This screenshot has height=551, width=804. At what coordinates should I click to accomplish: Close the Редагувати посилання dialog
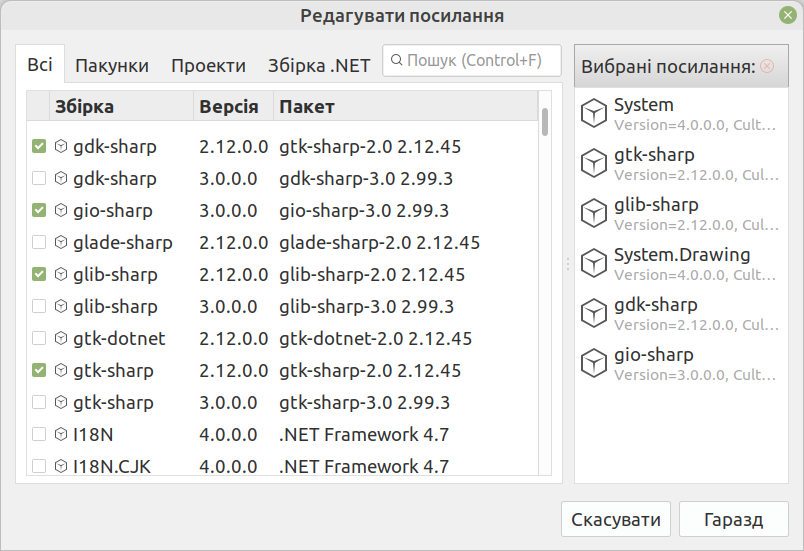pyautogui.click(x=788, y=15)
